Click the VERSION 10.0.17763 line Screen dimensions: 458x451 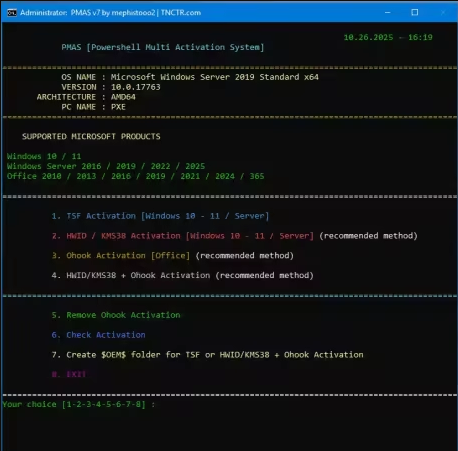pyautogui.click(x=111, y=87)
